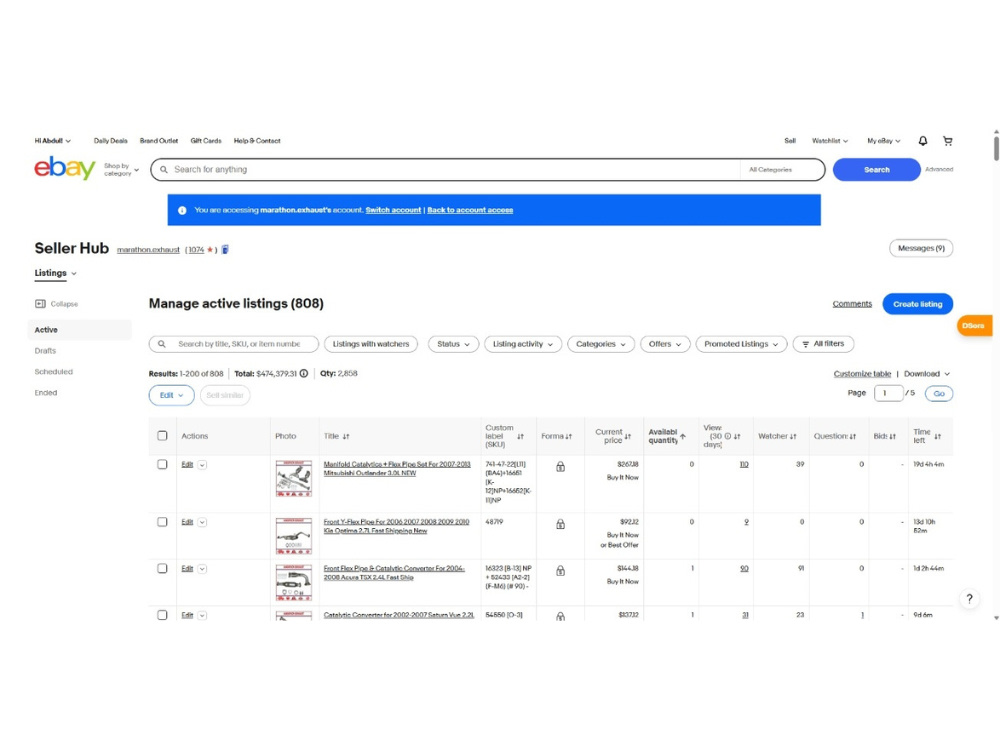This screenshot has height=750, width=1000.
Task: Open Shop by category menu
Action: [x=121, y=170]
